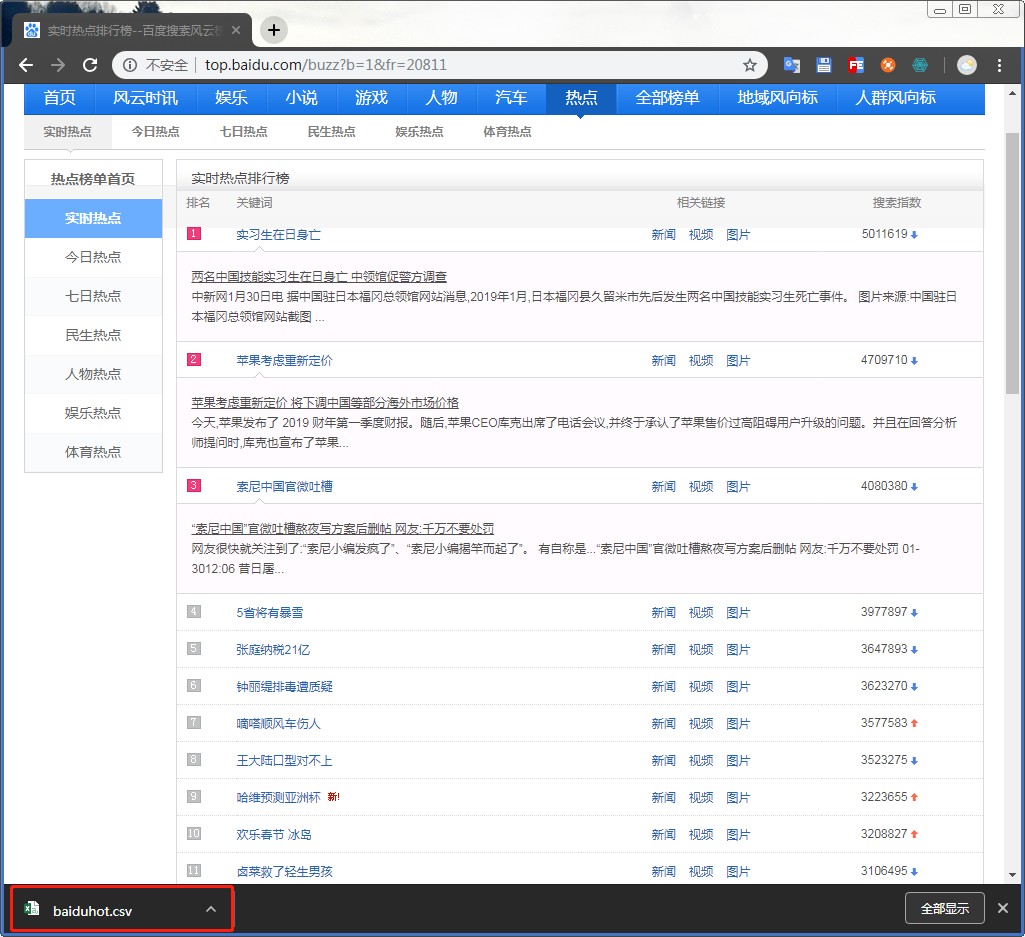Screen dimensions: 1025x937
Task: Expand baiduhot.csv download options chevron
Action: 210,909
